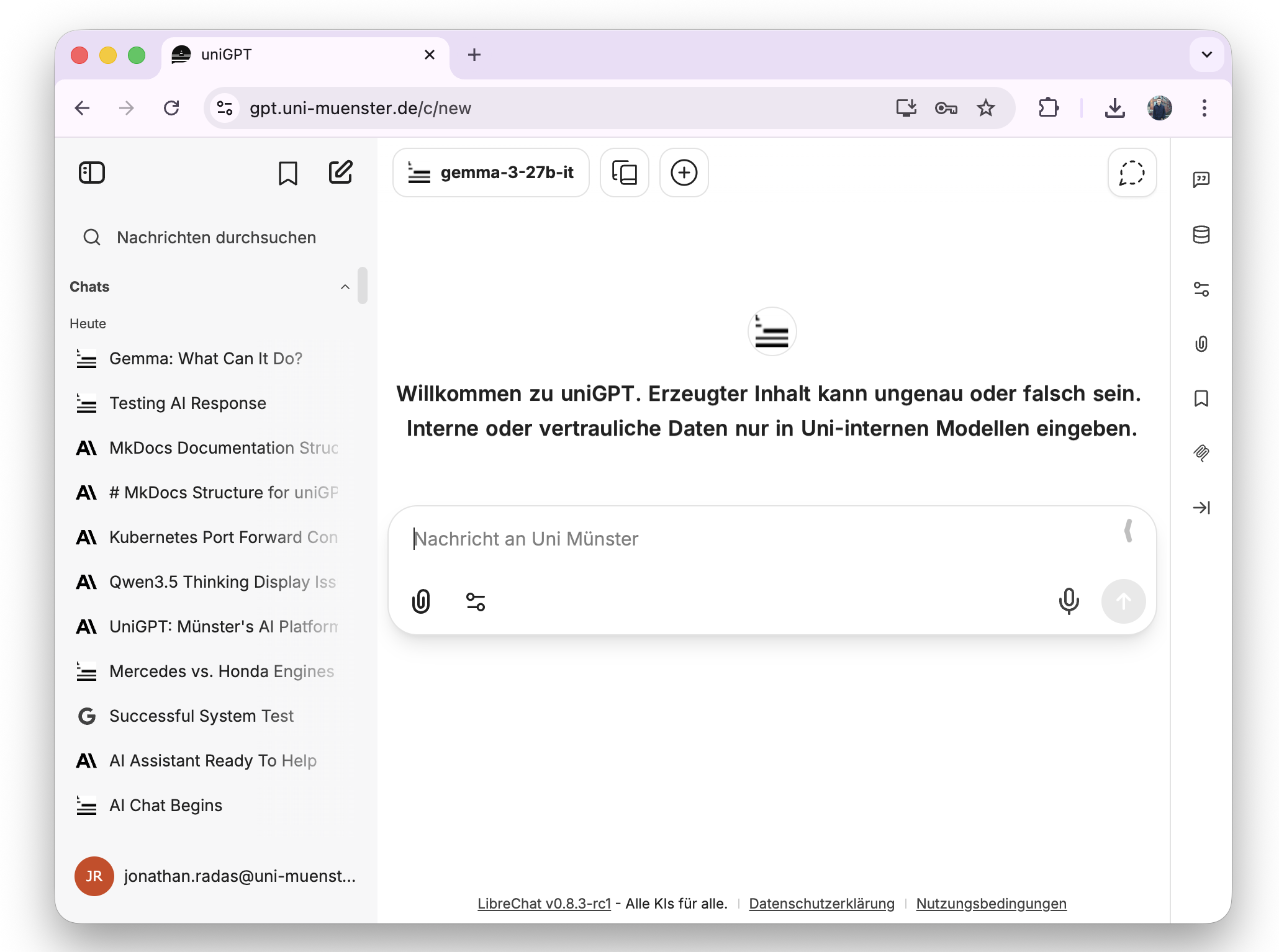Image resolution: width=1279 pixels, height=952 pixels.
Task: Open the browser profile dropdown arrow
Action: [1206, 54]
